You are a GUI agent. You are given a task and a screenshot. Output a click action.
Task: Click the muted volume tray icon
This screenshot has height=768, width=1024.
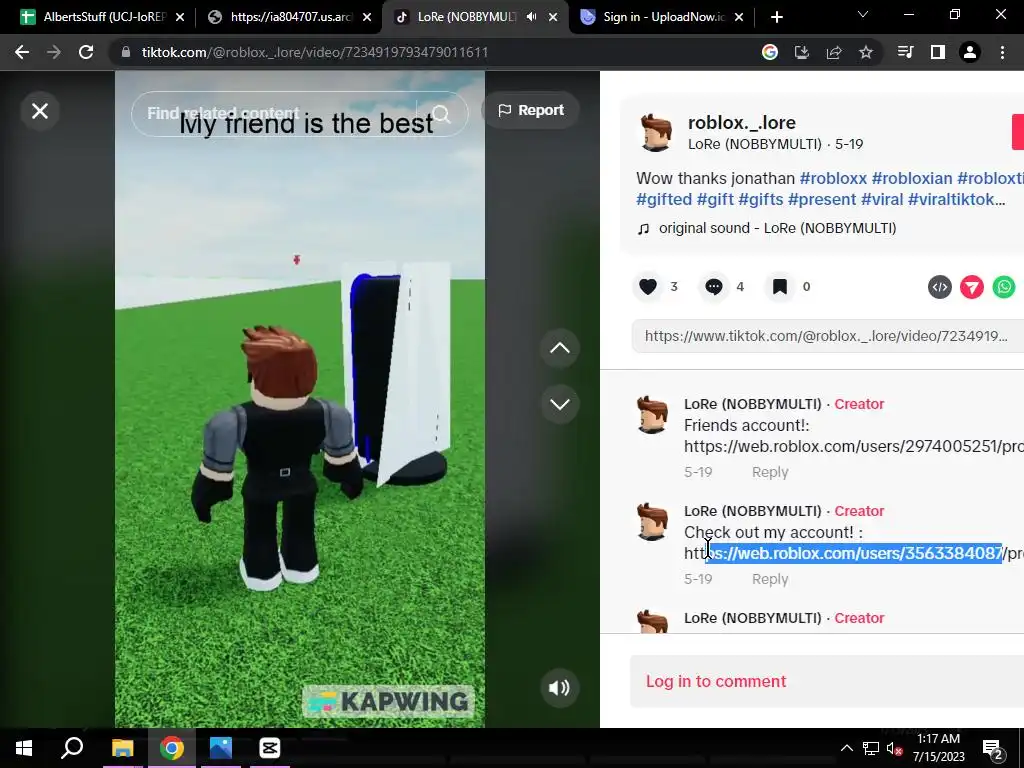tap(895, 749)
